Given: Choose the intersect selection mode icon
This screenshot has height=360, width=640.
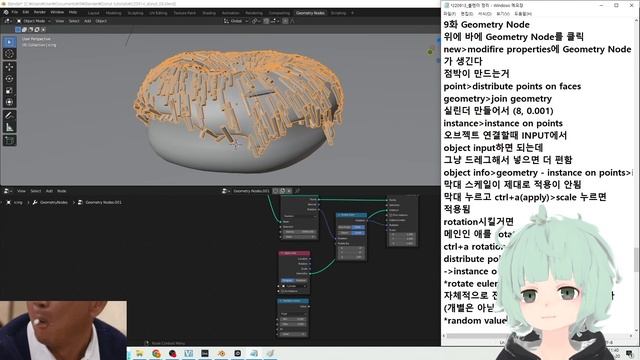Looking at the screenshot, I should [x=43, y=29].
